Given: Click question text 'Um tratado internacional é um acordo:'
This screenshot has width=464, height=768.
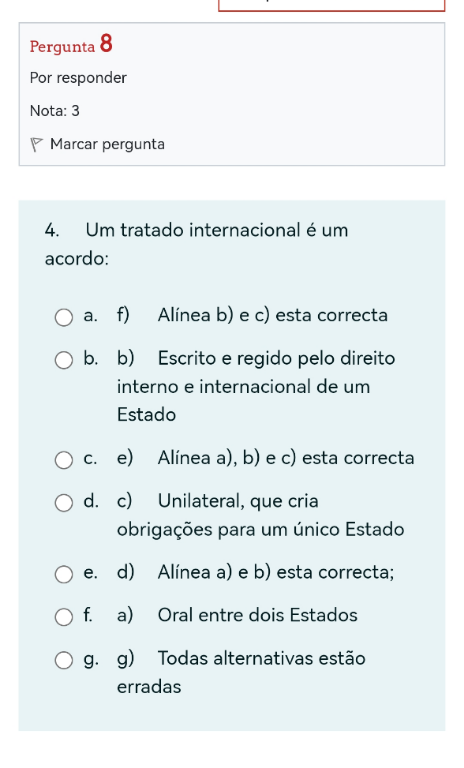Looking at the screenshot, I should pyautogui.click(x=196, y=244).
